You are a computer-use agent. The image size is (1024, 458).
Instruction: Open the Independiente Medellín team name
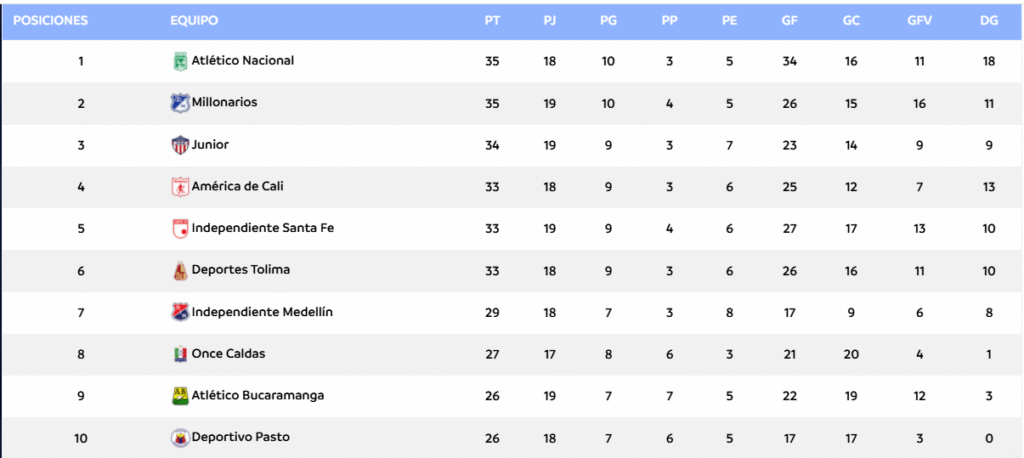263,312
